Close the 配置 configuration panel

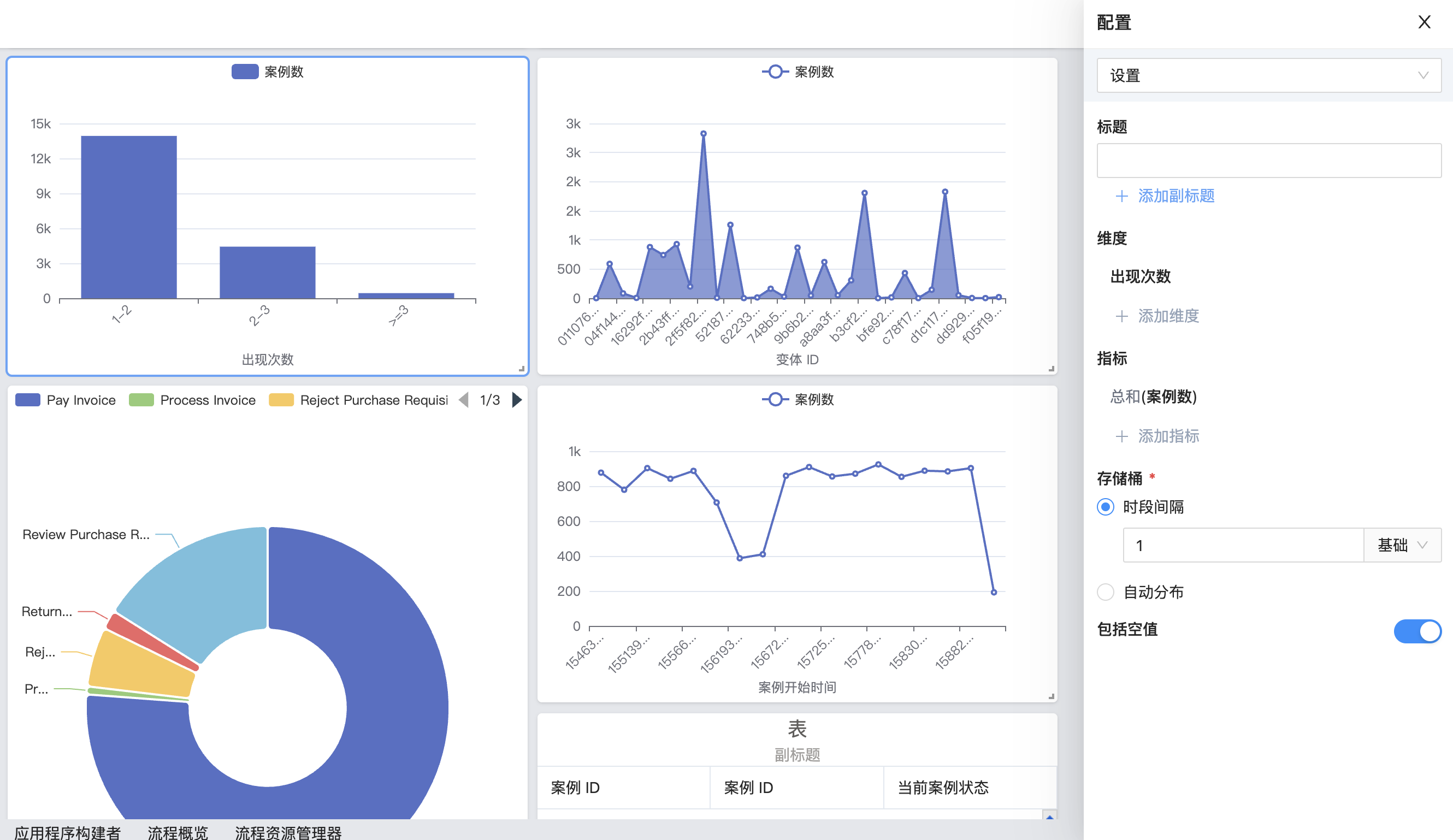click(x=1424, y=22)
